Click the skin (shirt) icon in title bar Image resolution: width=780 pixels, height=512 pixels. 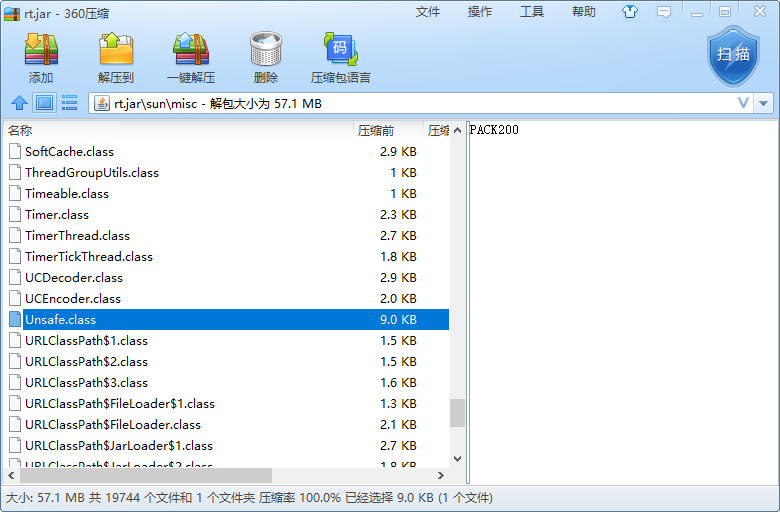630,11
